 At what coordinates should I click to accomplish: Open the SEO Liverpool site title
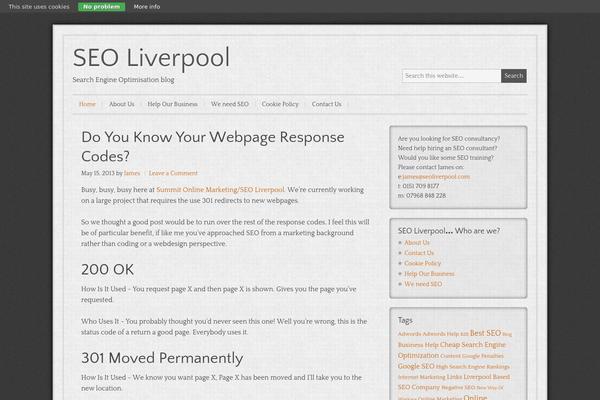151,58
